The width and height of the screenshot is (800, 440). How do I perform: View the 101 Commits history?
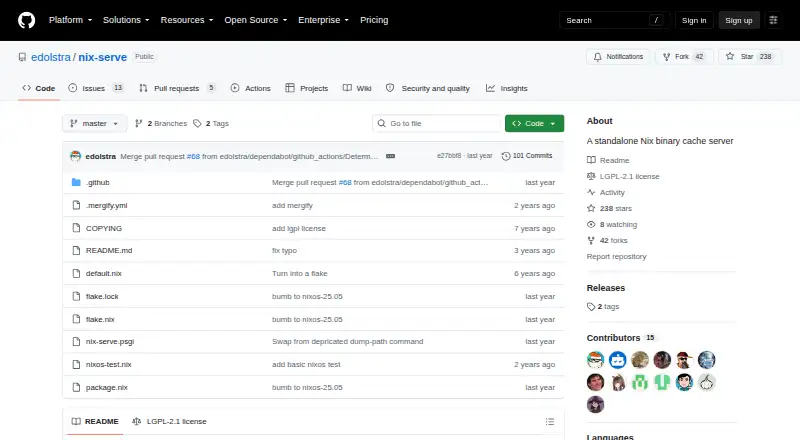coord(527,156)
